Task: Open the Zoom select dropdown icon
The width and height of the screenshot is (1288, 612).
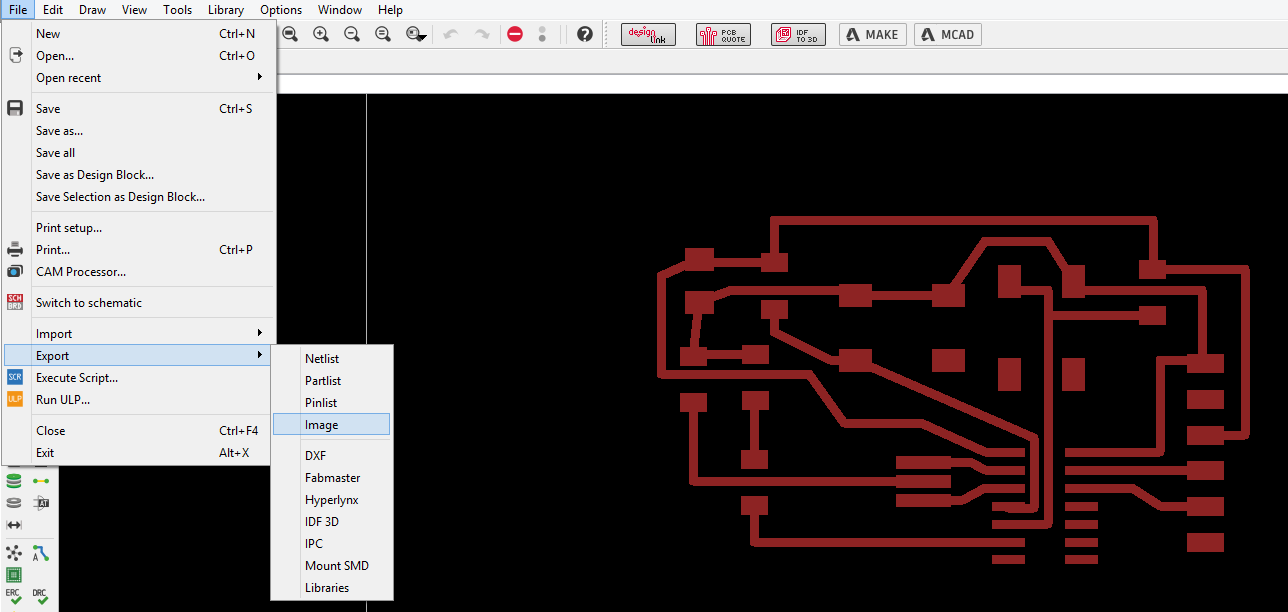Action: coord(416,34)
